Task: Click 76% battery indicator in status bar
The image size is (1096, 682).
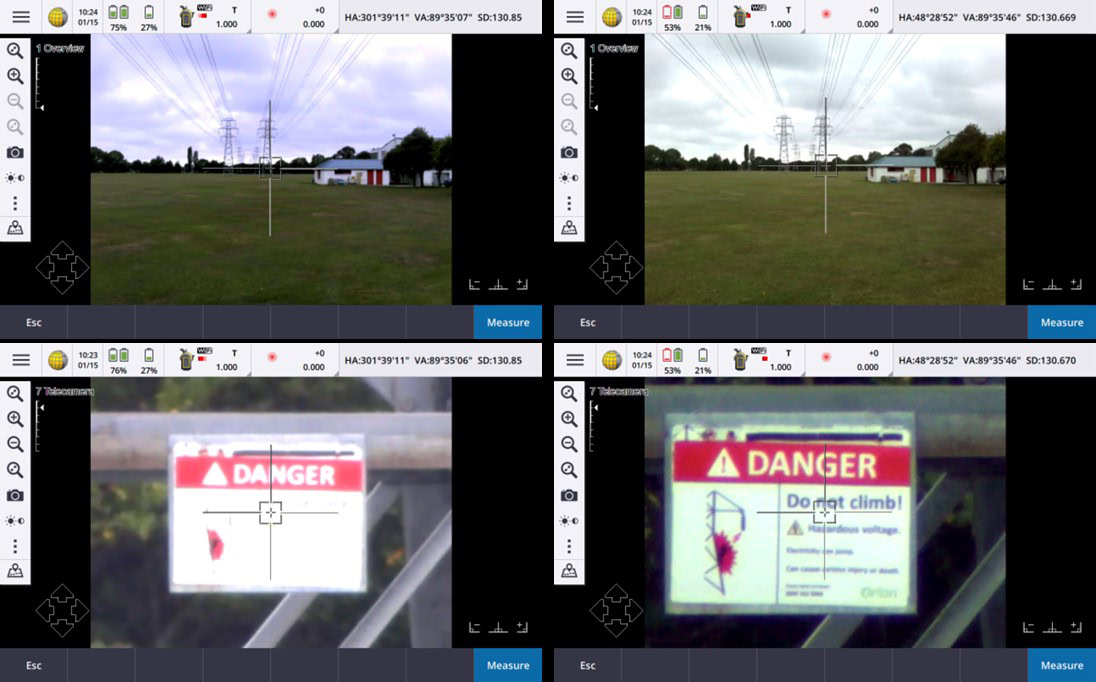Action: click(x=118, y=361)
